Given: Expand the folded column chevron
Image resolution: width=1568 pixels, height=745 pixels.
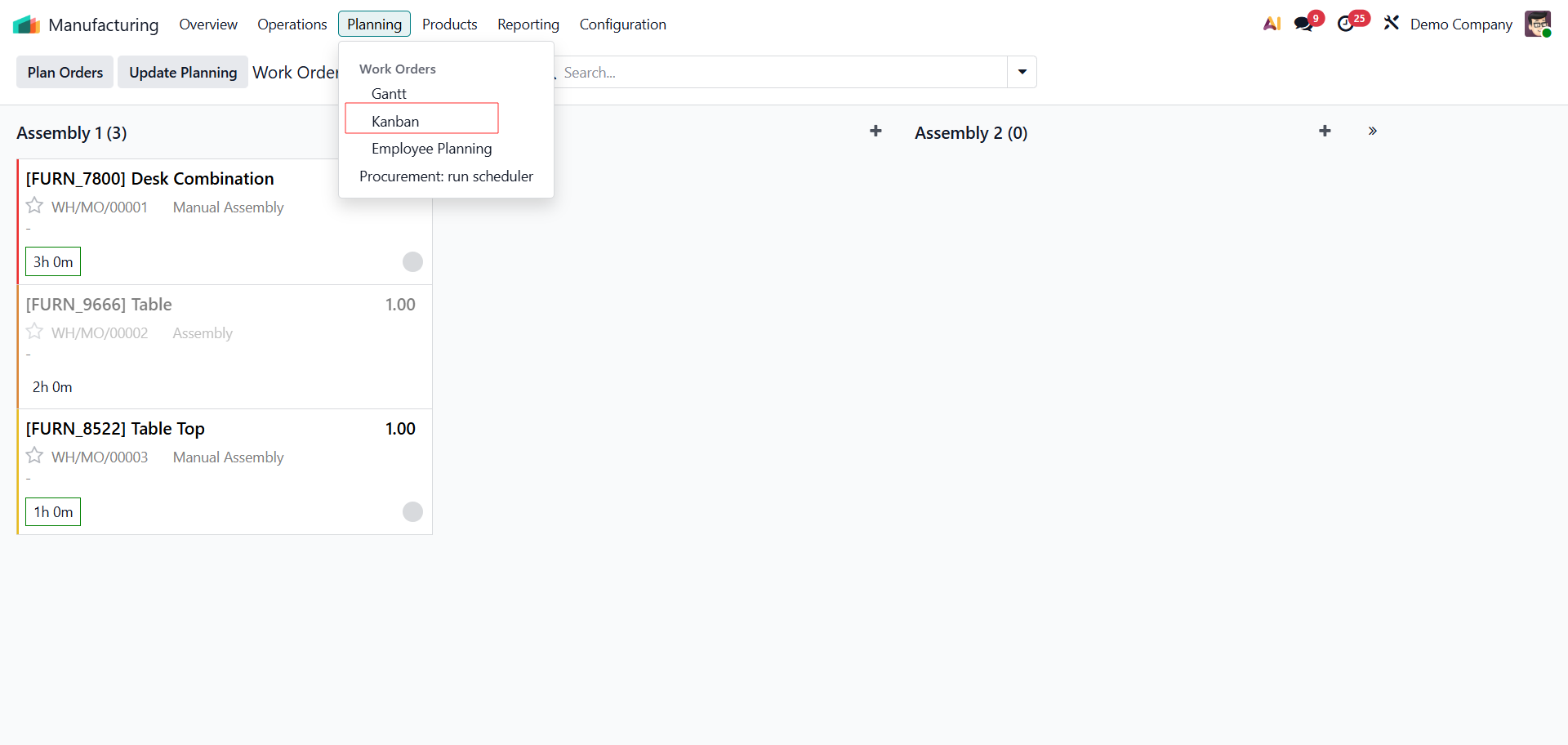Looking at the screenshot, I should tap(1373, 132).
